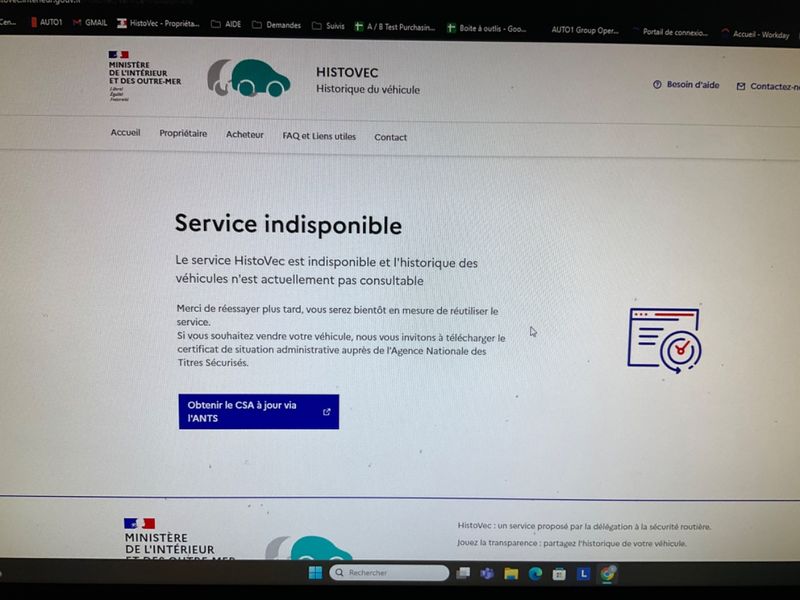800x600 pixels.
Task: Open the blue L app in the taskbar
Action: [583, 574]
